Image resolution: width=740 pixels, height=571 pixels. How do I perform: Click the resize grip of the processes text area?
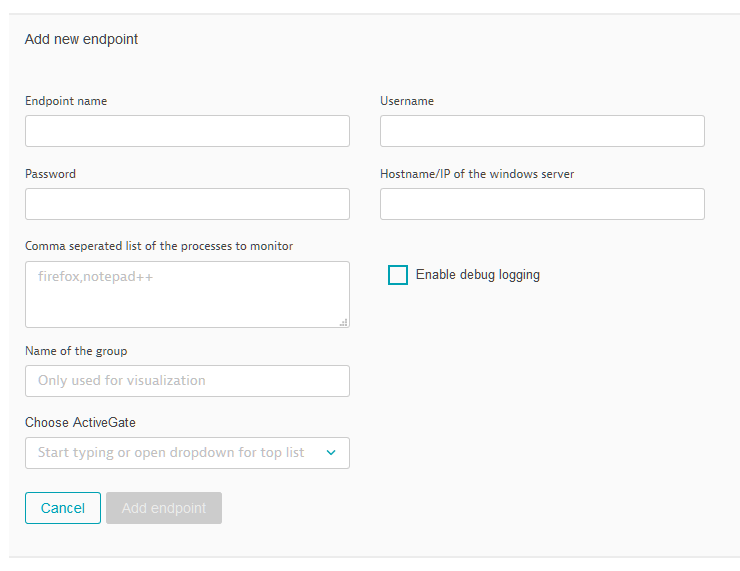[344, 322]
